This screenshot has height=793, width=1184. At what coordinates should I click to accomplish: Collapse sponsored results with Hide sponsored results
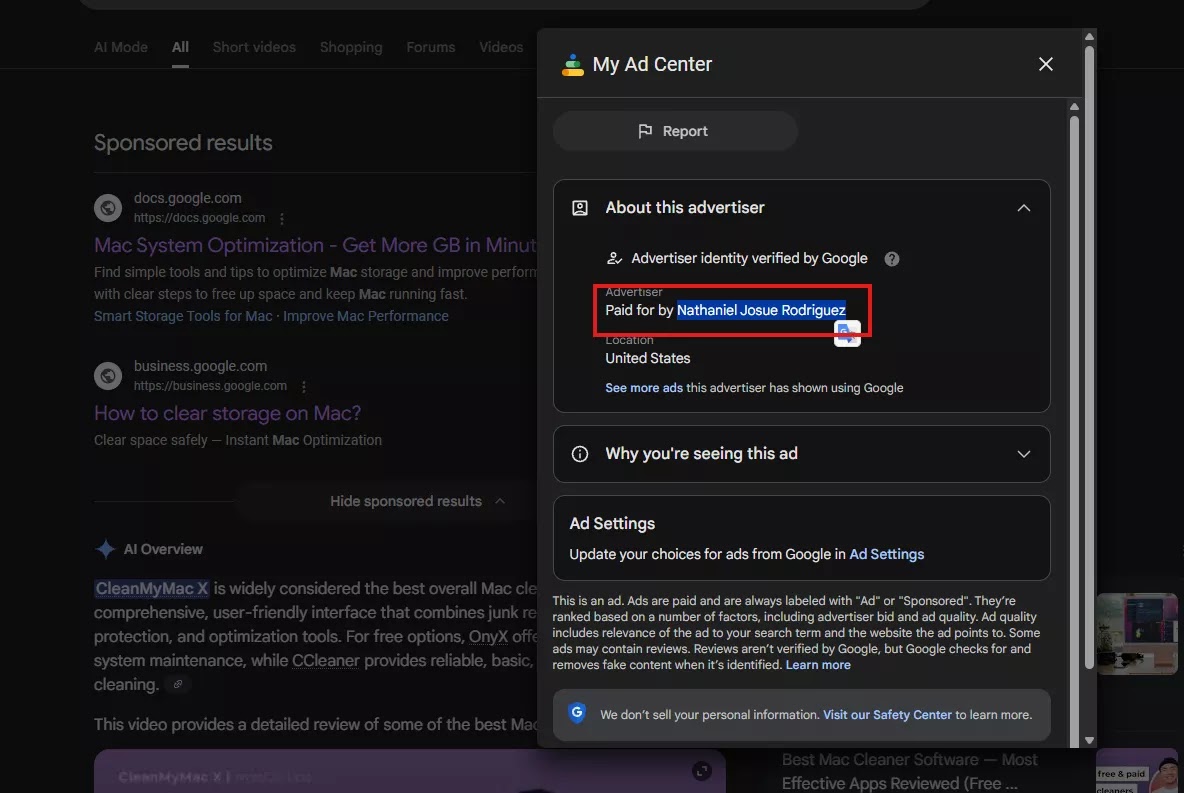pos(405,500)
